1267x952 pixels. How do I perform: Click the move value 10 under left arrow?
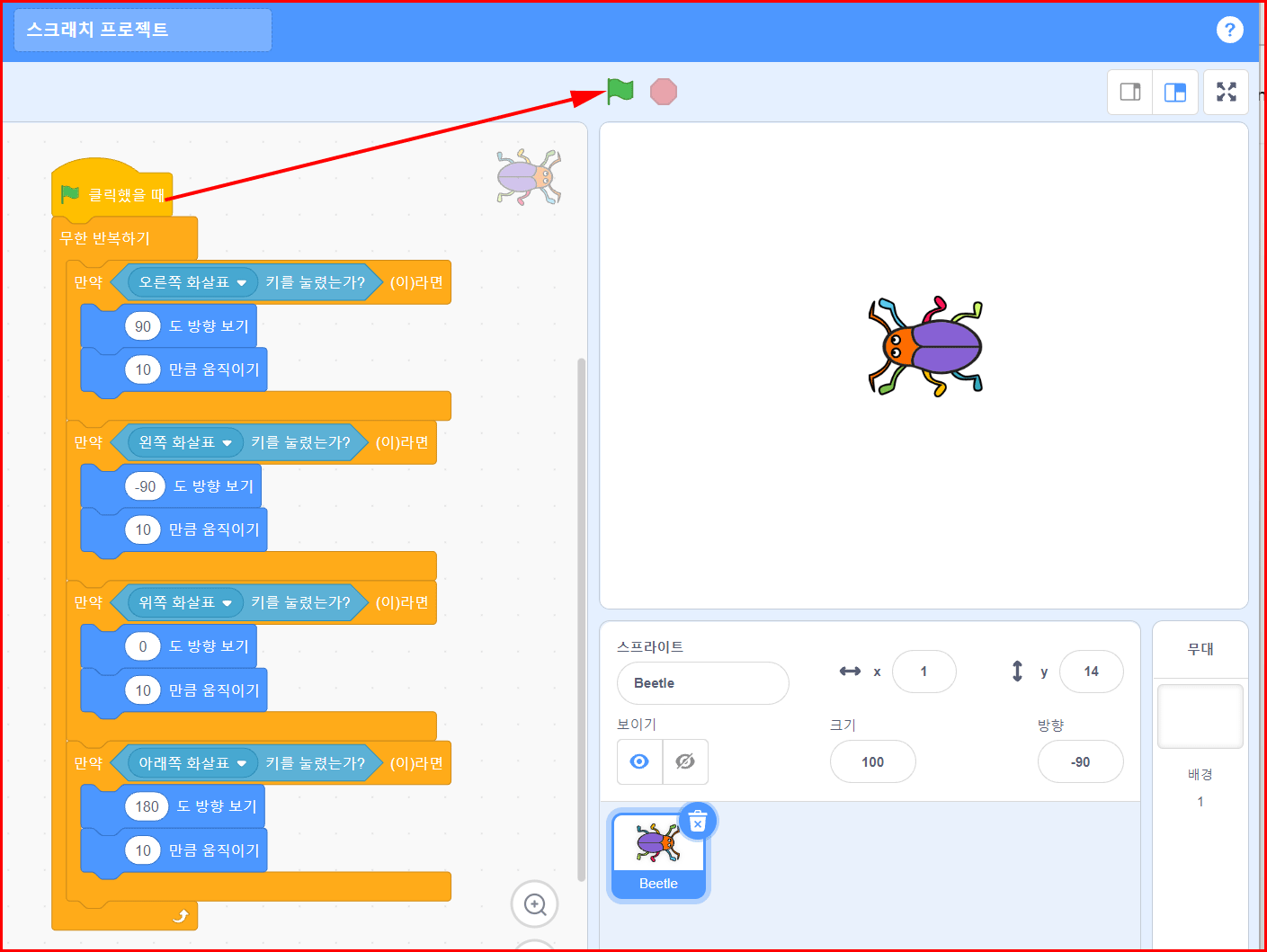click(143, 529)
